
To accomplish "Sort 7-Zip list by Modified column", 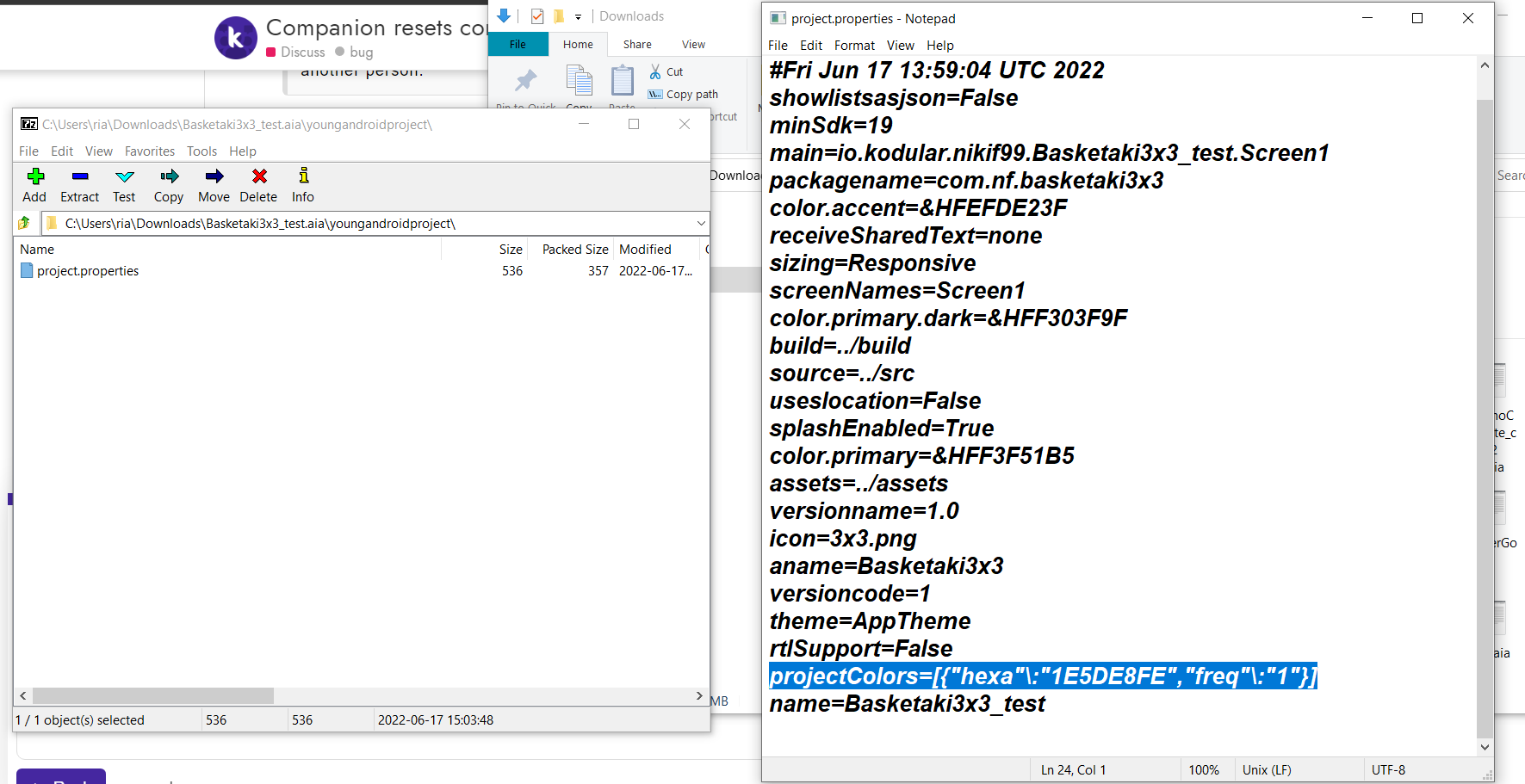I will [x=656, y=250].
